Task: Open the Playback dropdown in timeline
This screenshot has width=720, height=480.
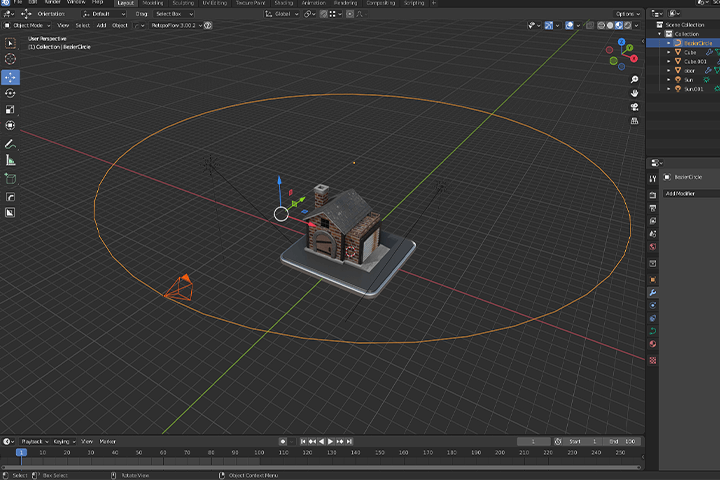Action: (35, 441)
